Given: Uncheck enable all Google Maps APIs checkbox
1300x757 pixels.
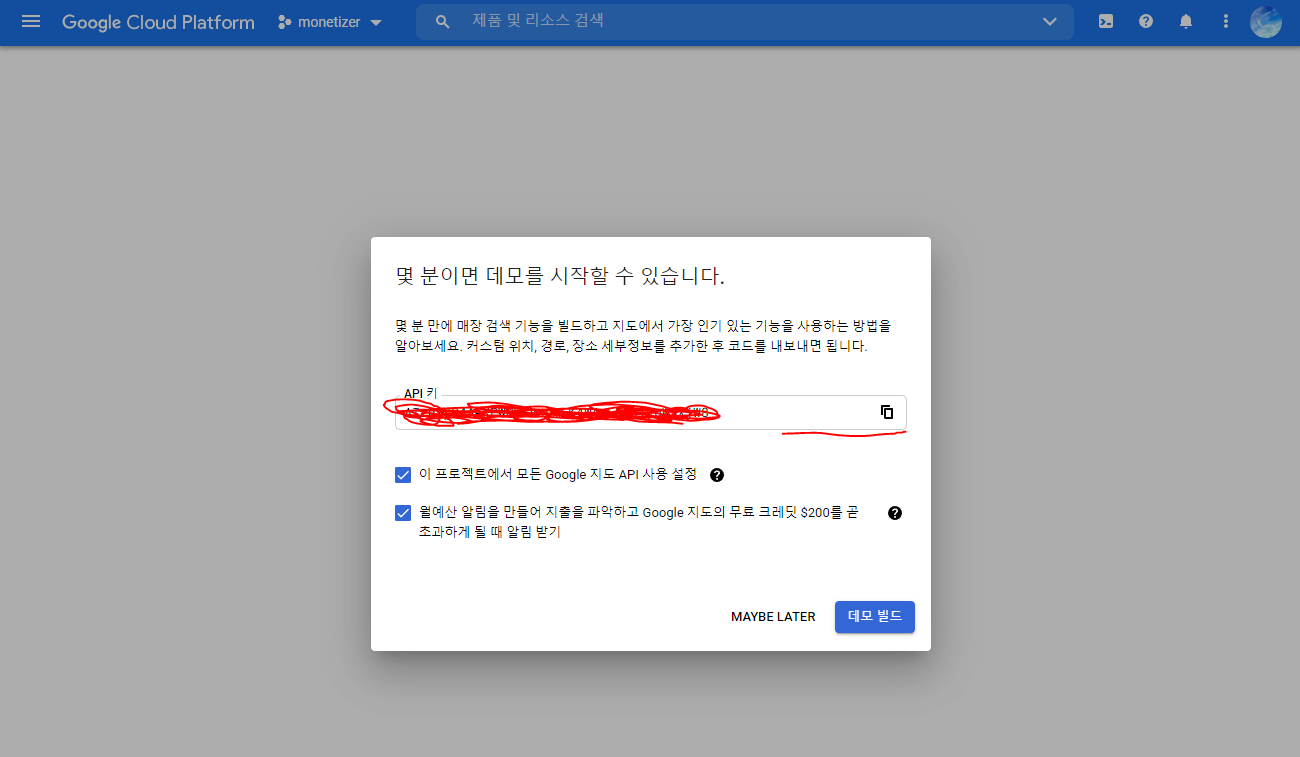Looking at the screenshot, I should click(x=403, y=475).
